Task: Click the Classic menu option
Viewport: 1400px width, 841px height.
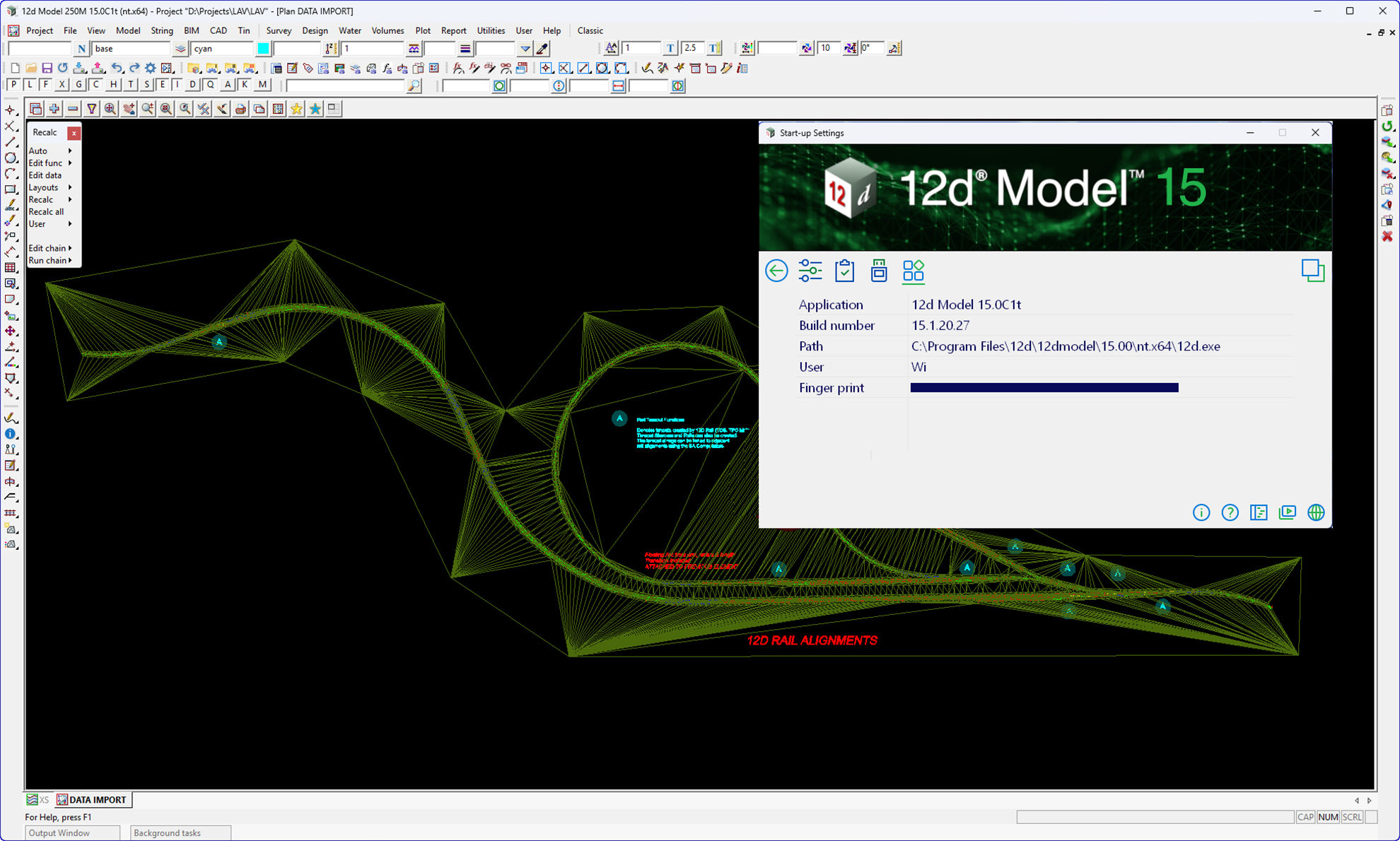Action: (x=590, y=30)
